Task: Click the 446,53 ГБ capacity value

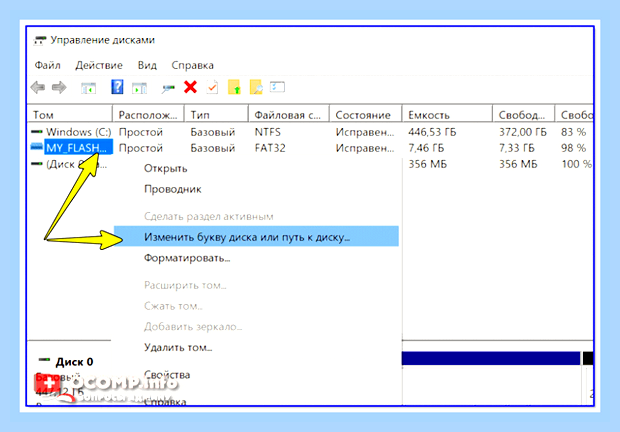Action: coord(432,132)
